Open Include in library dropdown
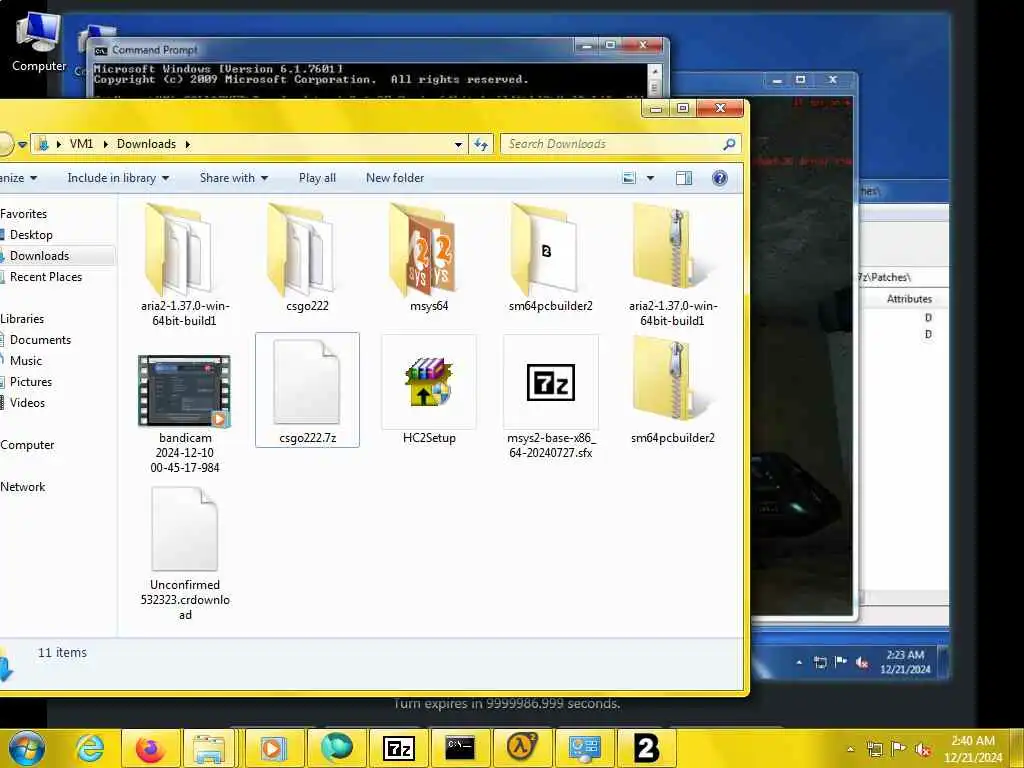This screenshot has height=768, width=1024. coord(118,178)
